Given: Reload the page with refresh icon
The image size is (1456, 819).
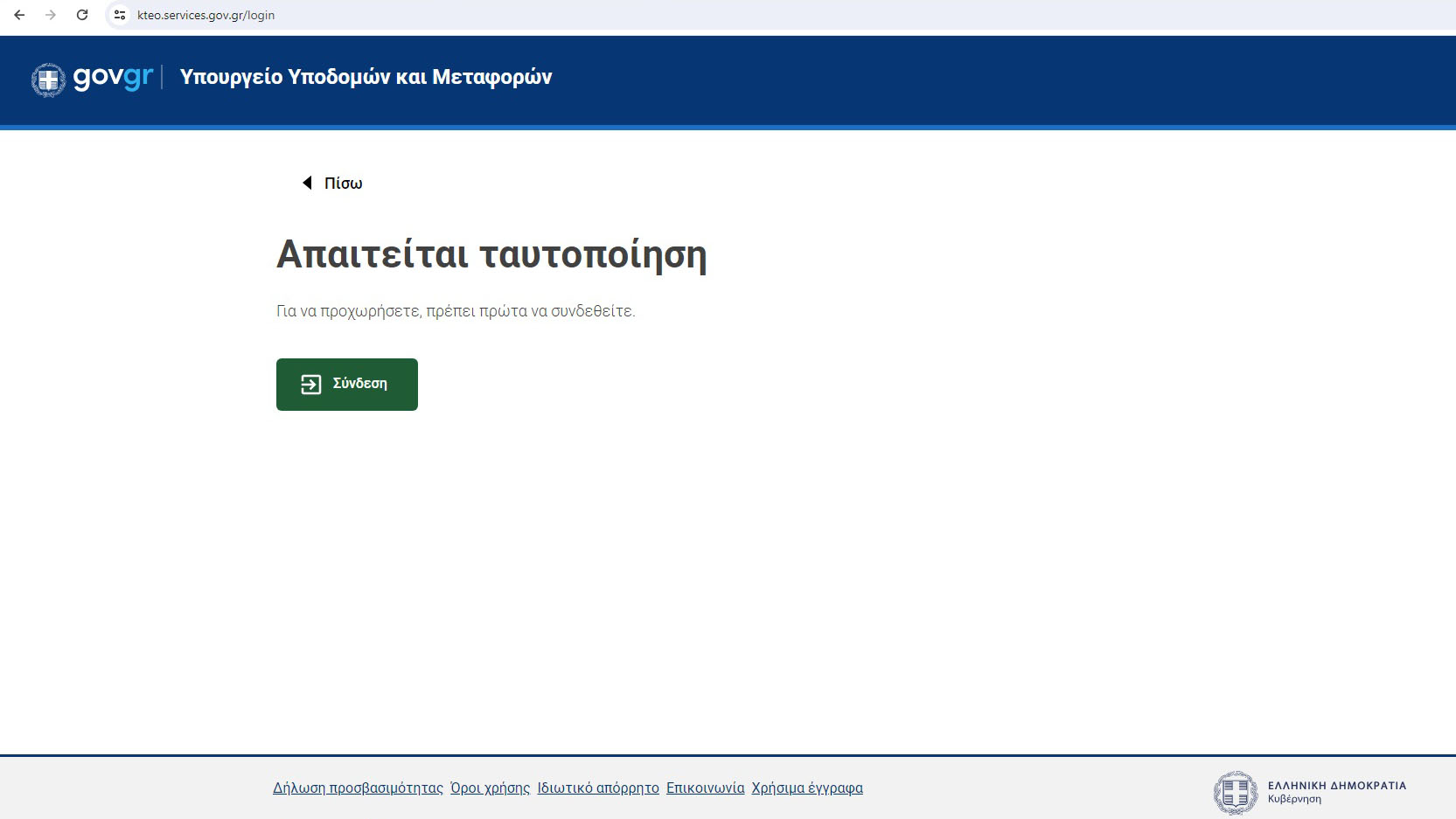Looking at the screenshot, I should pyautogui.click(x=82, y=15).
